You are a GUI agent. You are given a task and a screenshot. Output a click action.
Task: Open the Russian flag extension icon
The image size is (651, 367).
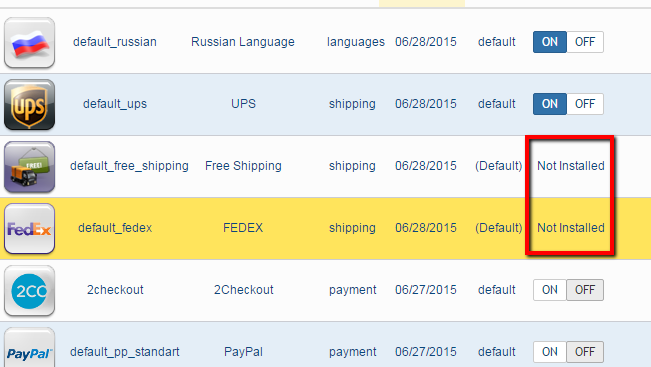click(29, 42)
